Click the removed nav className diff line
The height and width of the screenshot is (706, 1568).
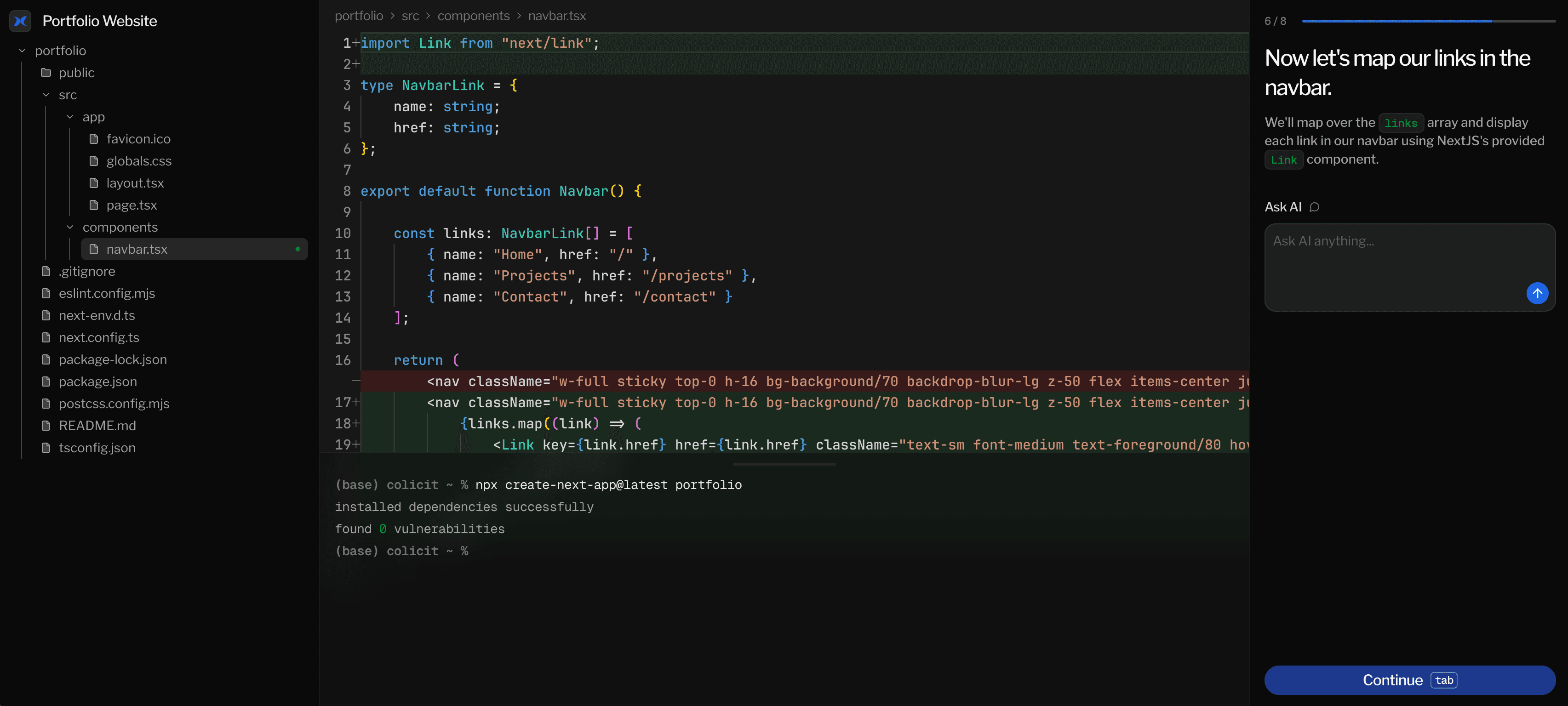tap(805, 381)
